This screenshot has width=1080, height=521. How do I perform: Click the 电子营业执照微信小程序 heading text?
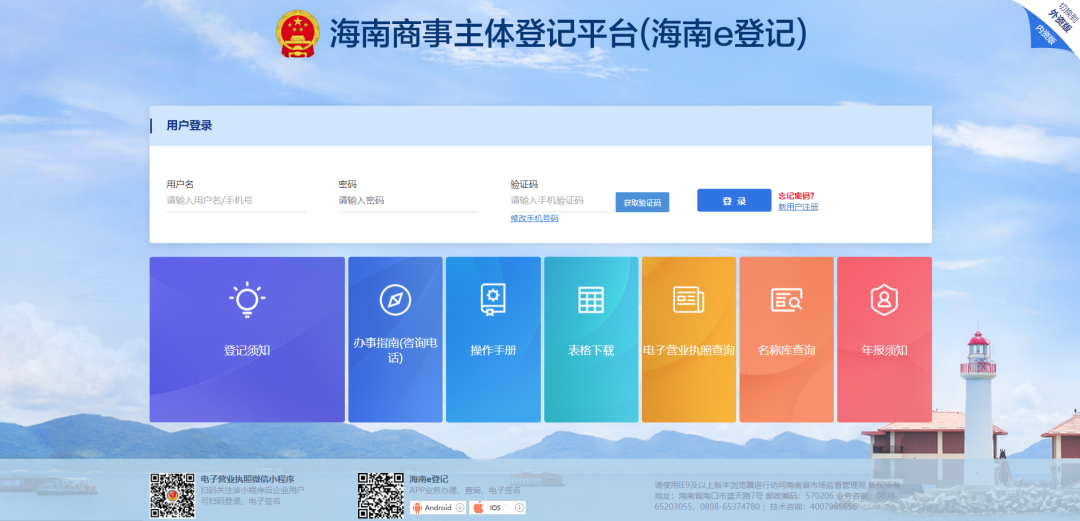coord(247,479)
